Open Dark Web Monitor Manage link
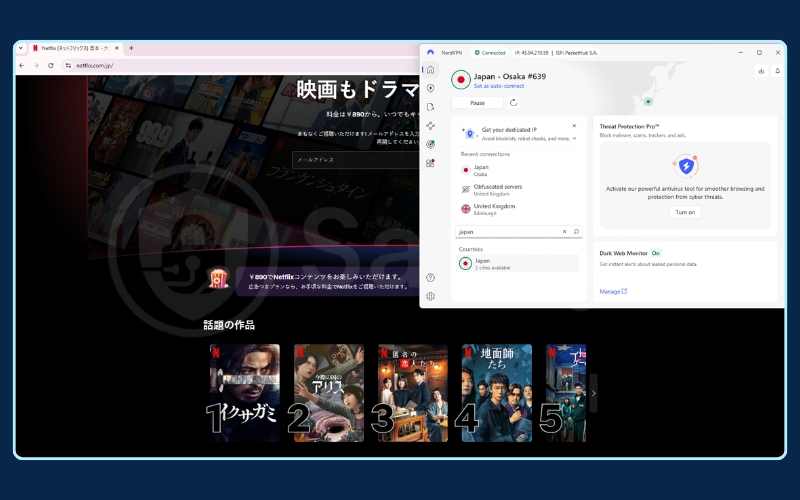This screenshot has width=800, height=500. coord(613,291)
